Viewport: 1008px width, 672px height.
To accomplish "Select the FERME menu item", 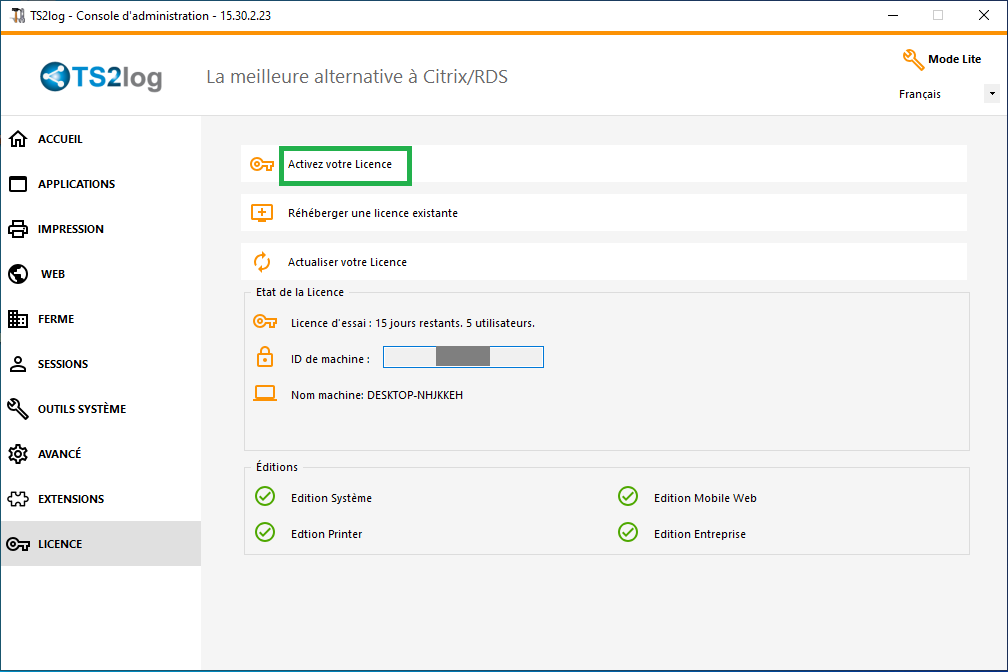I will 101,319.
